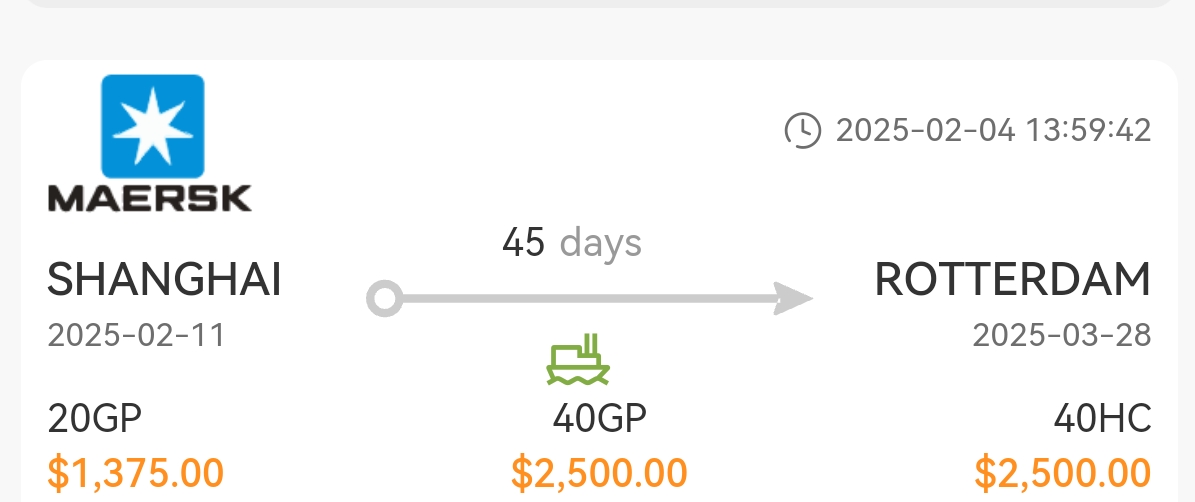Open the Maersk Shanghai–Rotterdam quote card
This screenshot has width=1195, height=502.
(599, 281)
